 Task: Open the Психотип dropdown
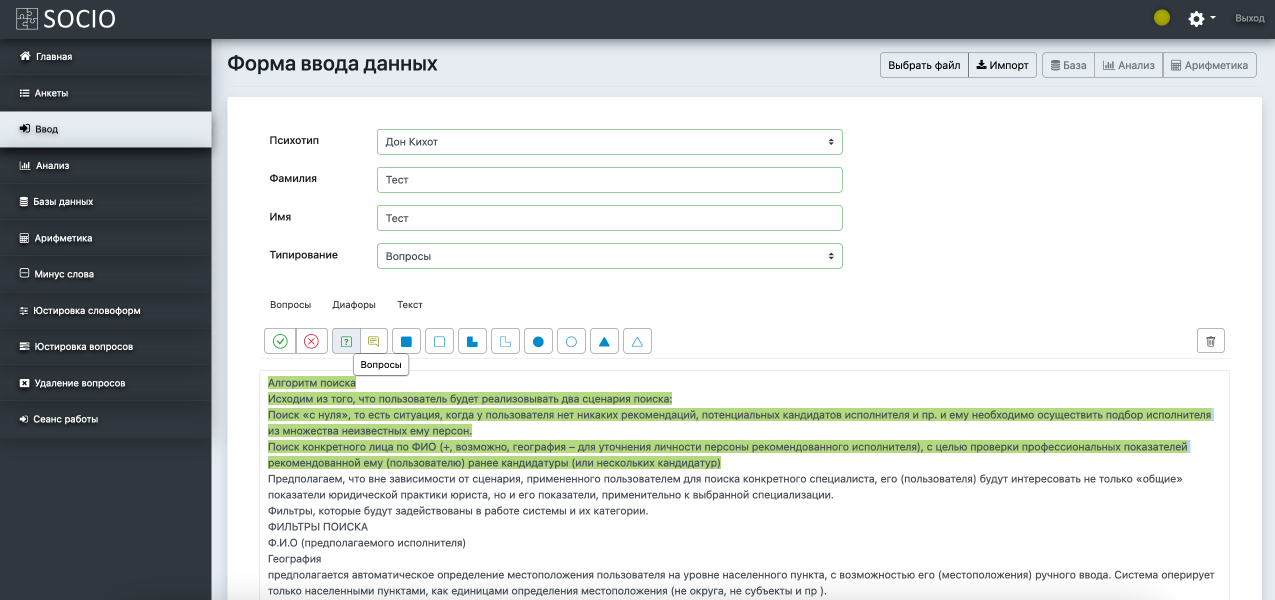tap(609, 142)
